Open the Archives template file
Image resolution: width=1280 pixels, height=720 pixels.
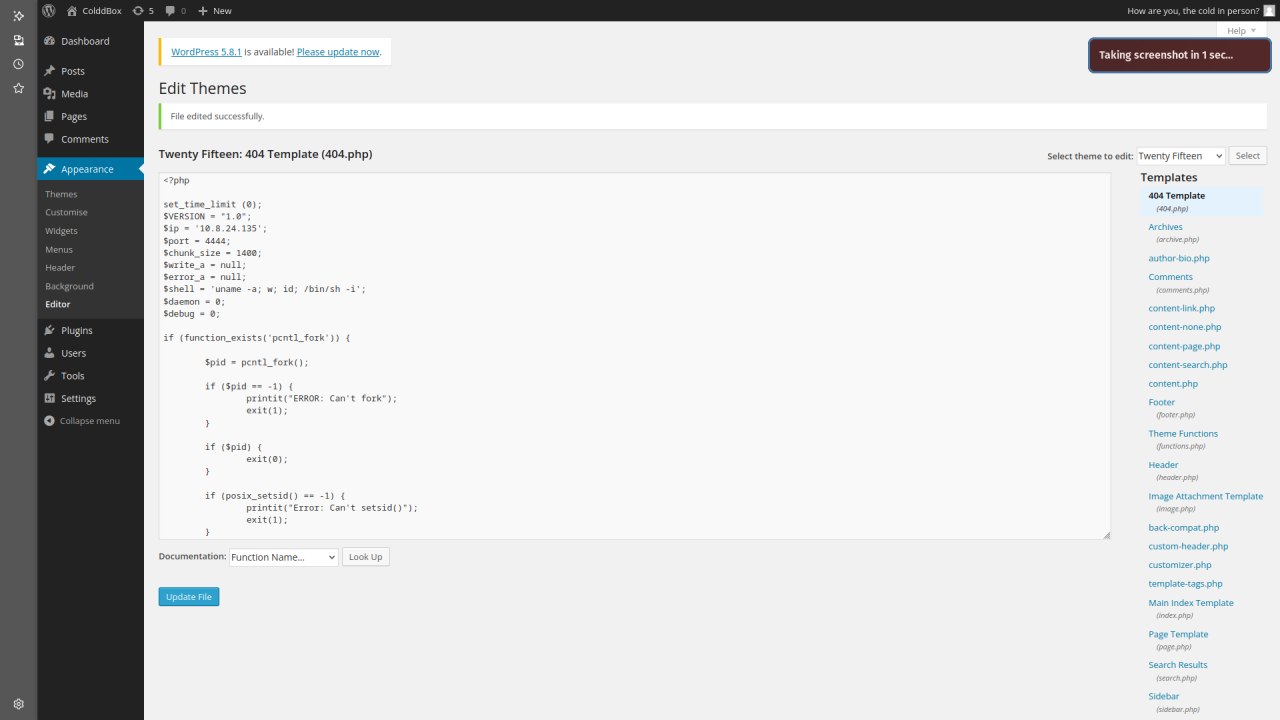(1165, 227)
